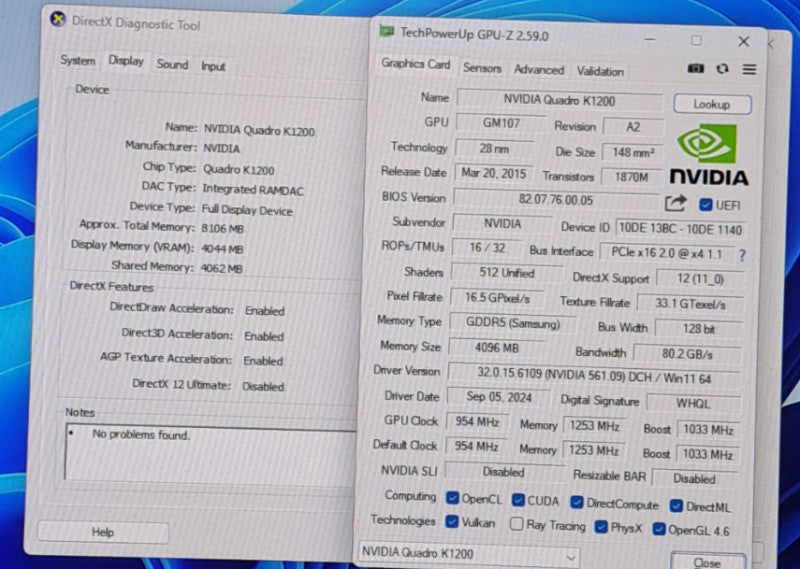The height and width of the screenshot is (569, 800).
Task: Select the Input tab in DirectX tool
Action: coord(213,66)
